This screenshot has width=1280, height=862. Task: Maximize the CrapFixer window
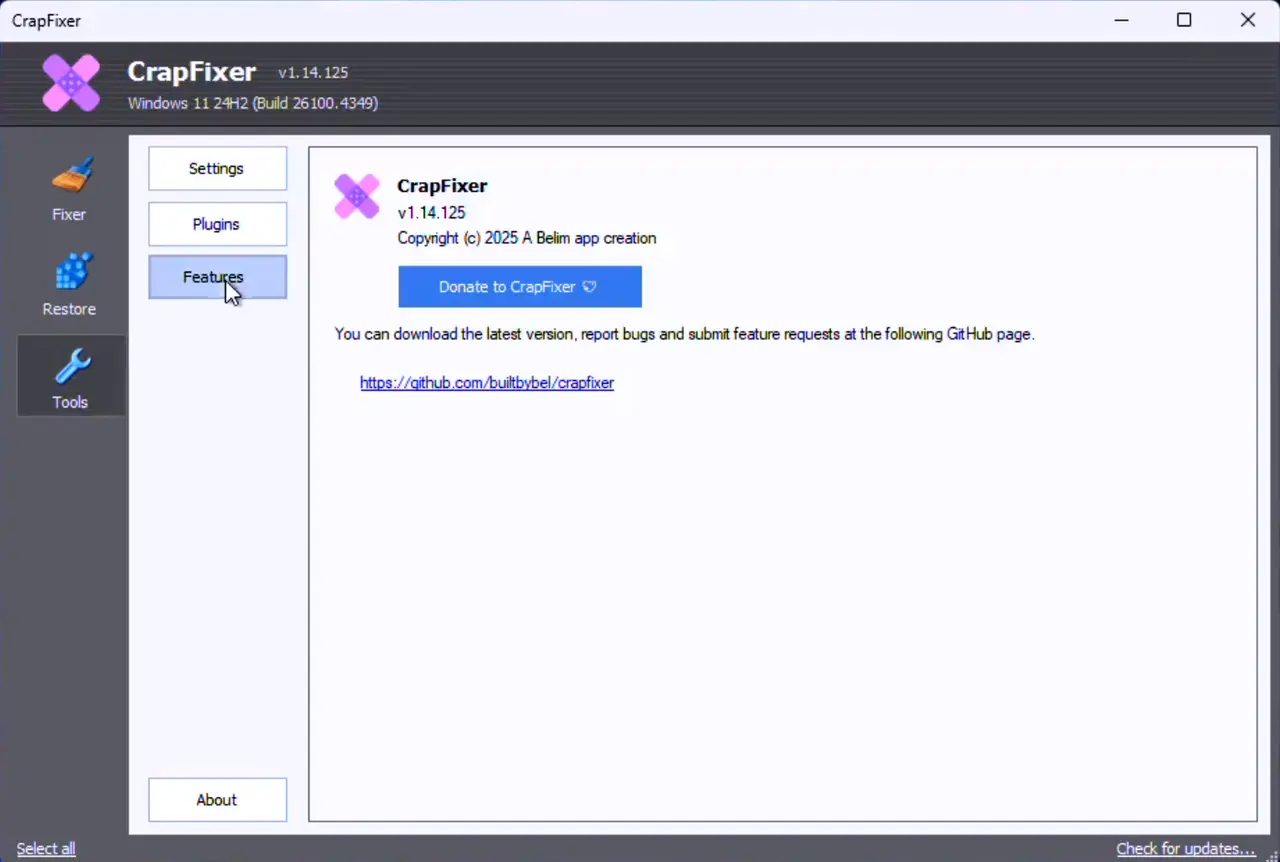(x=1184, y=20)
